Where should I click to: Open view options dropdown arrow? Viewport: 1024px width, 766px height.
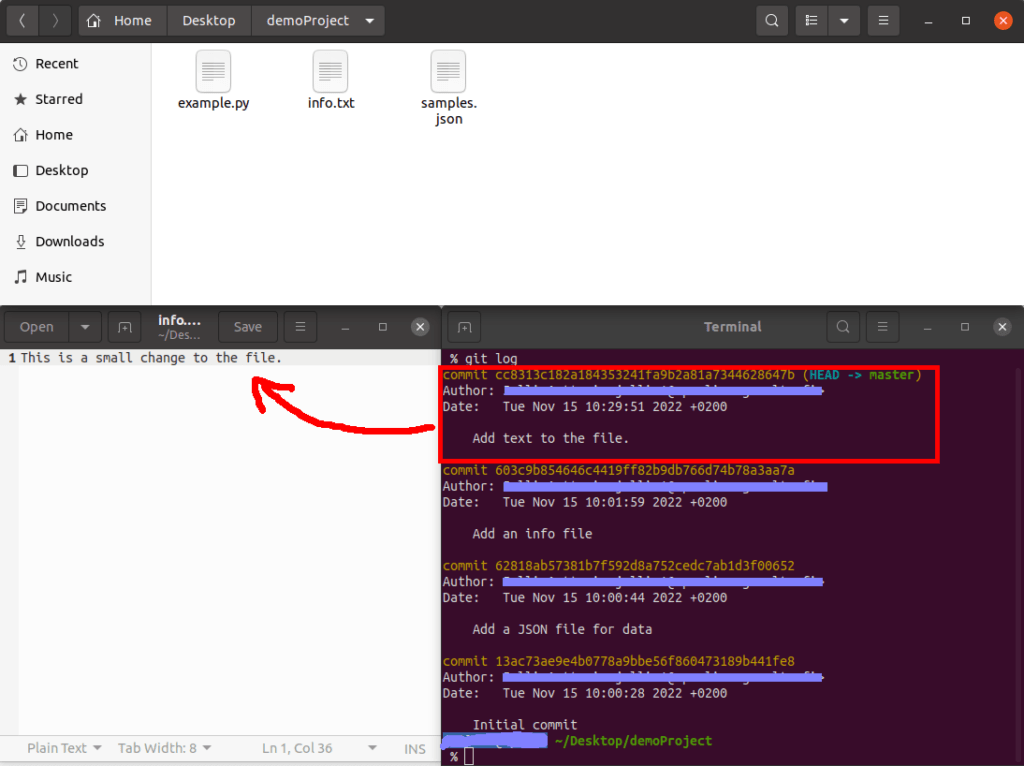coord(844,21)
